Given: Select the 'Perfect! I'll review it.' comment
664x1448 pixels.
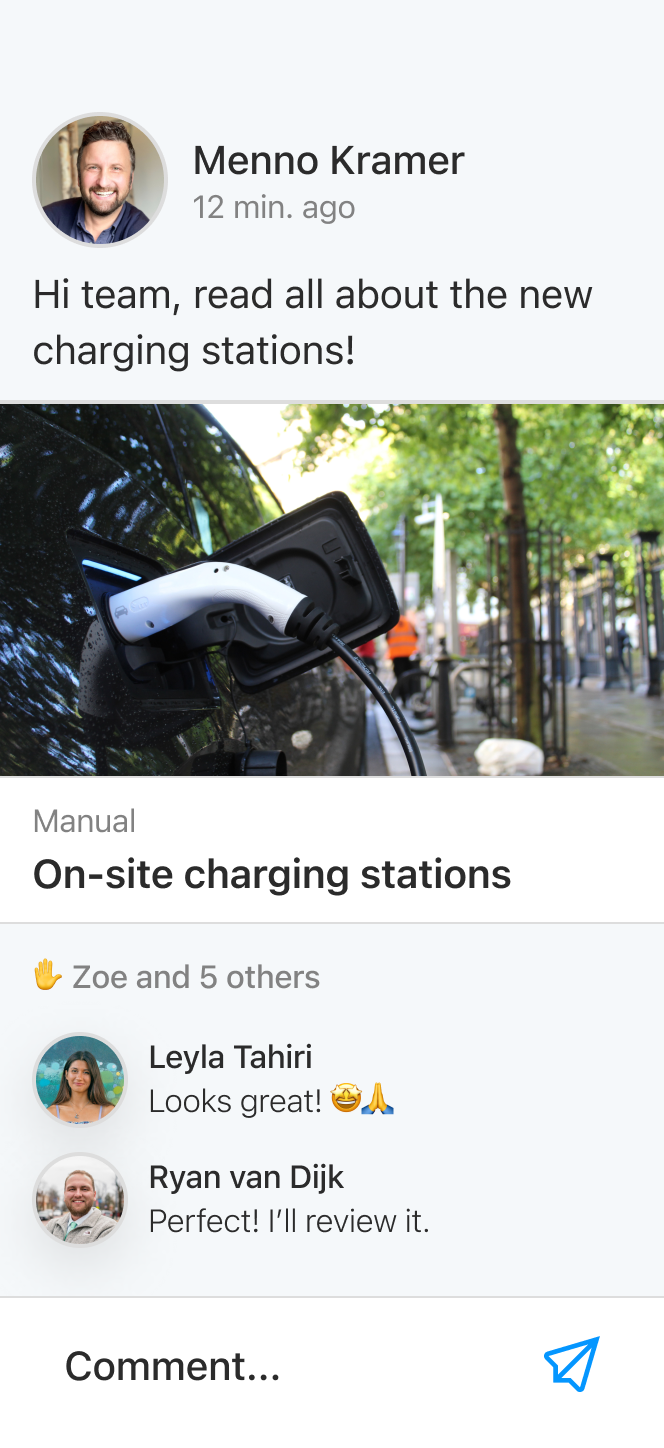Looking at the screenshot, I should click(289, 1221).
